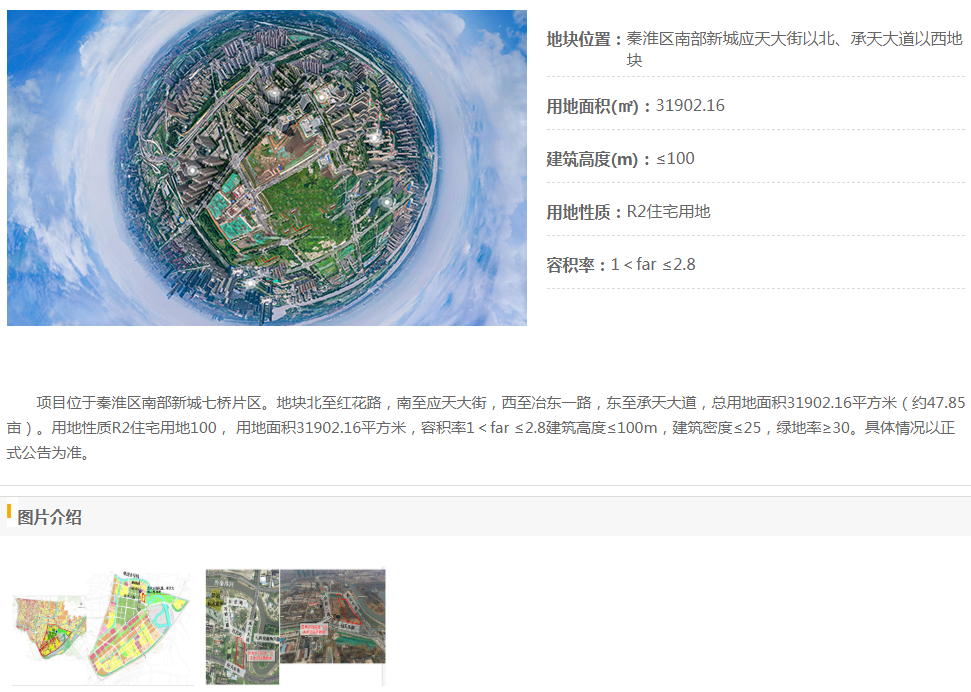The height and width of the screenshot is (692, 971).
Task: Select the ≤100 building height value
Action: tap(675, 159)
